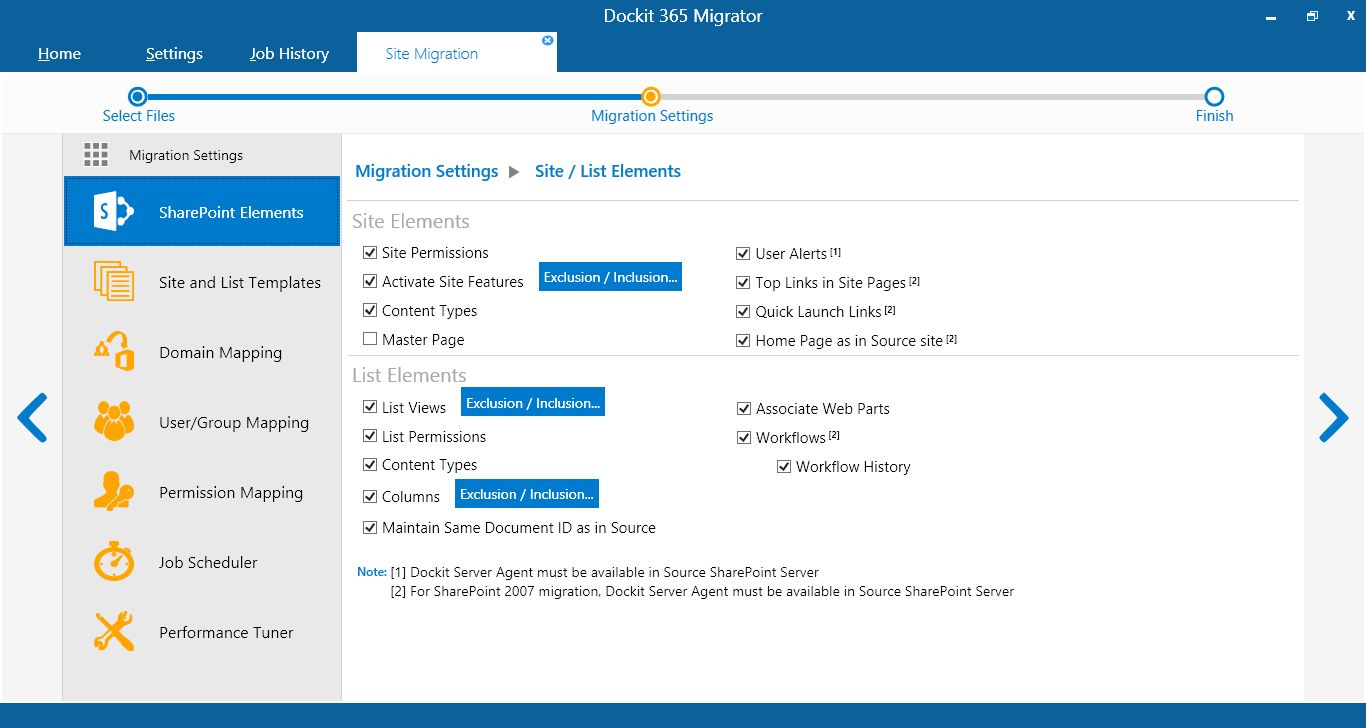Uncheck Workflow History

pos(784,466)
